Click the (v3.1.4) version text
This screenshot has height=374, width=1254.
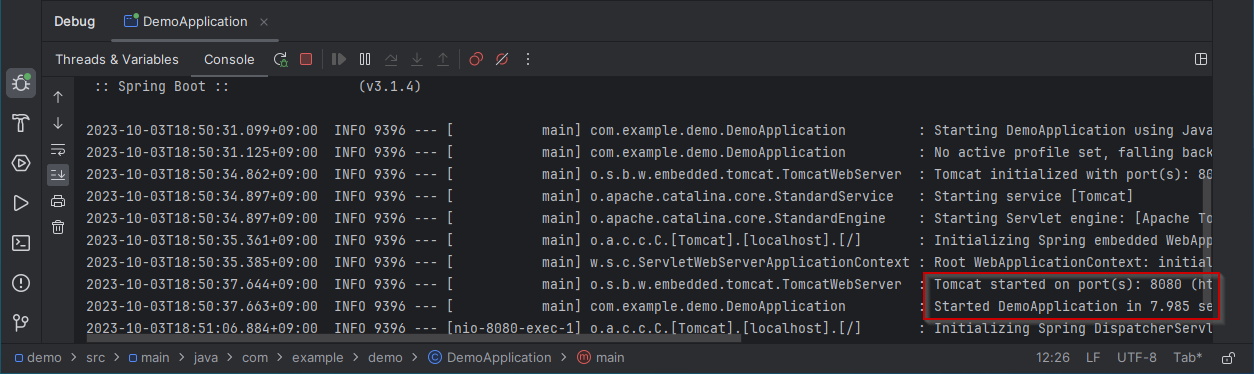389,87
